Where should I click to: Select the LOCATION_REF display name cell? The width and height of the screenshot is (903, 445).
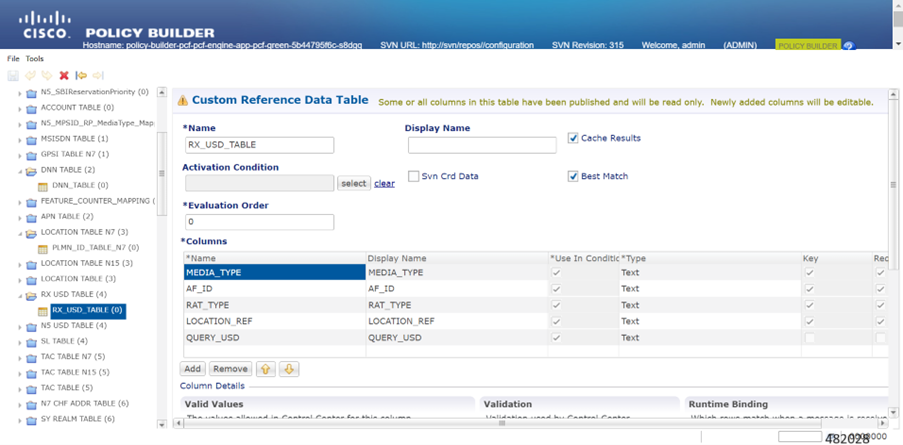coord(457,321)
